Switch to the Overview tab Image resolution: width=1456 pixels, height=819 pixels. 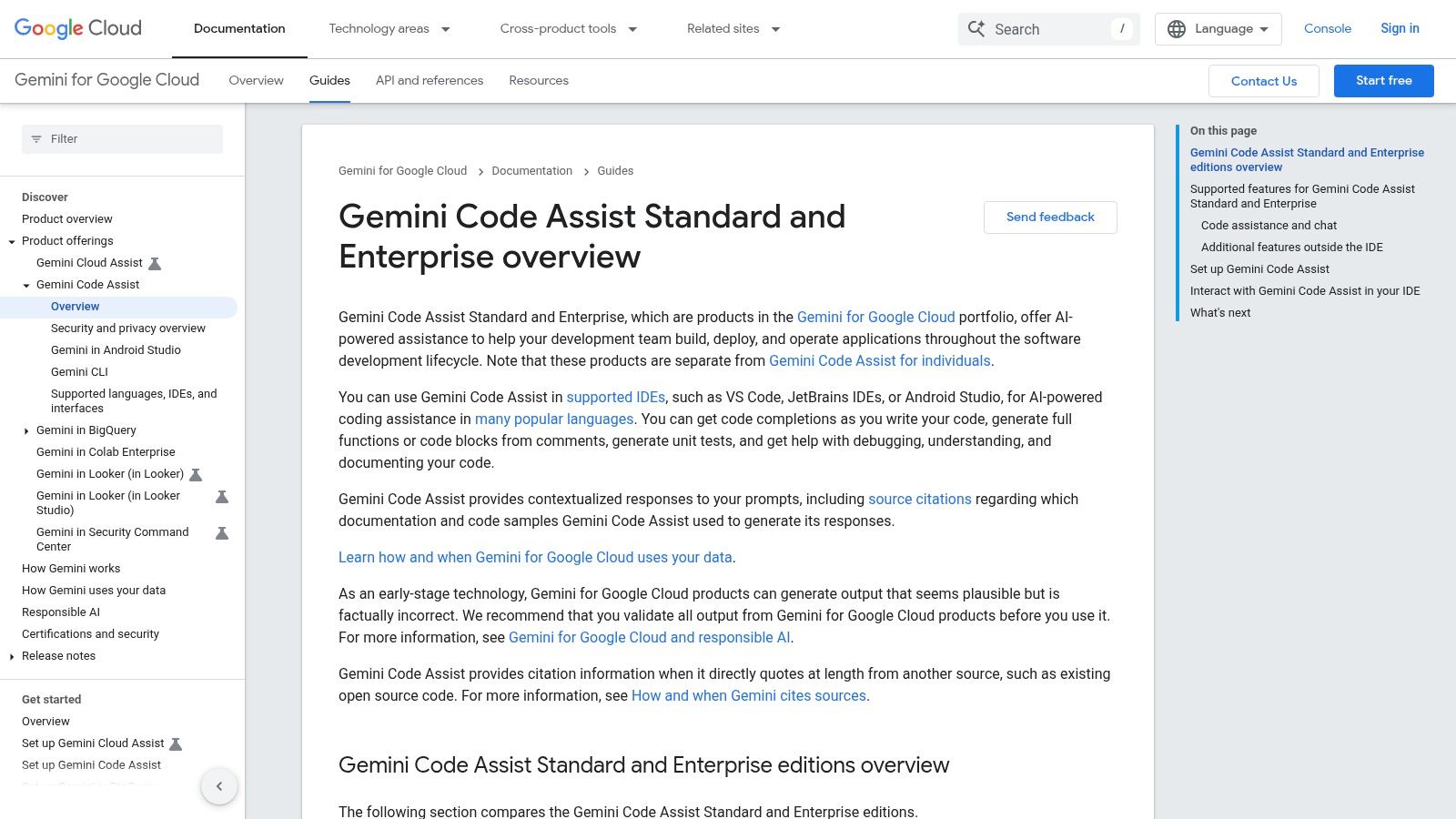click(x=257, y=80)
